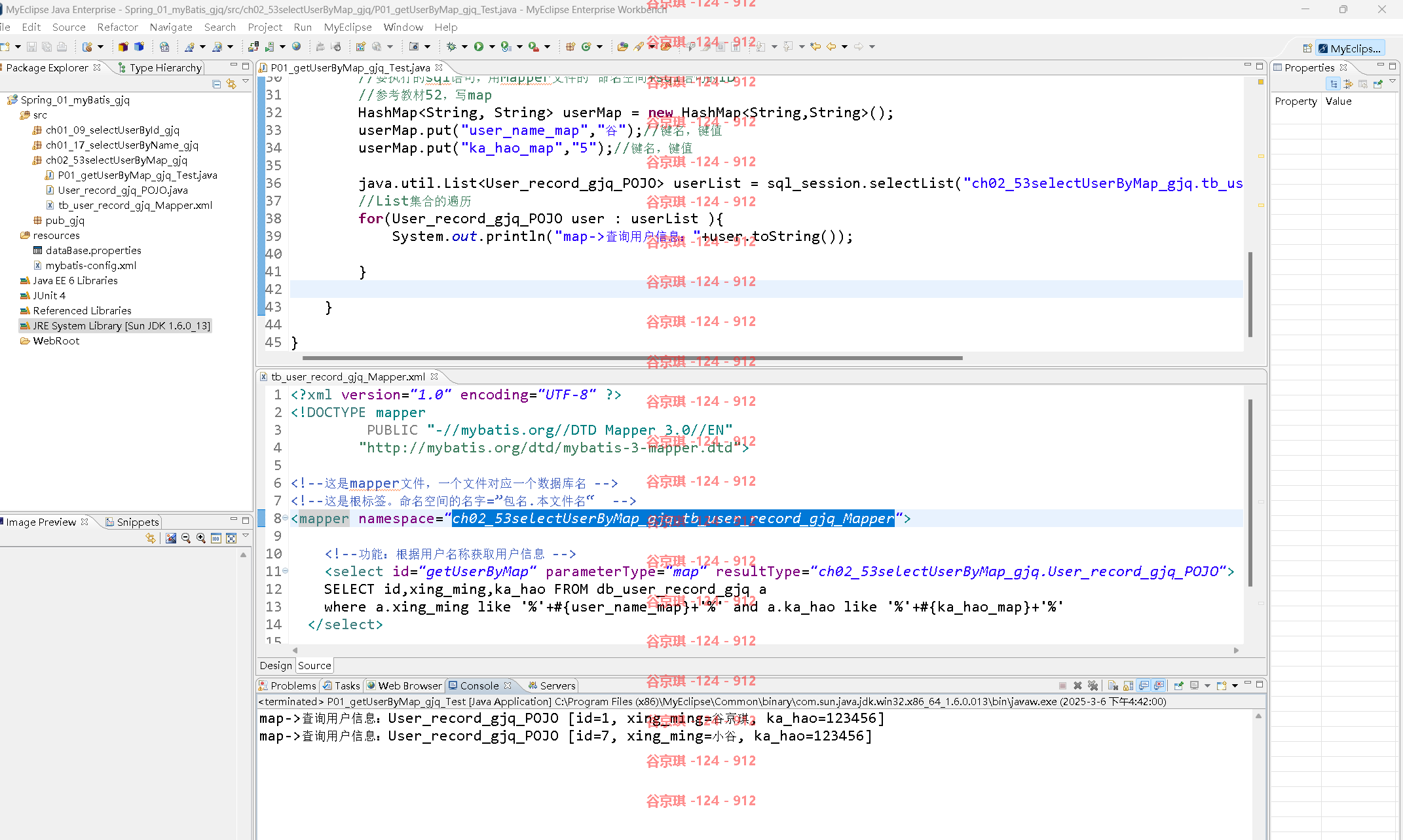Viewport: 1403px width, 840px height.
Task: Maximize the Console view panel
Action: point(1260,684)
